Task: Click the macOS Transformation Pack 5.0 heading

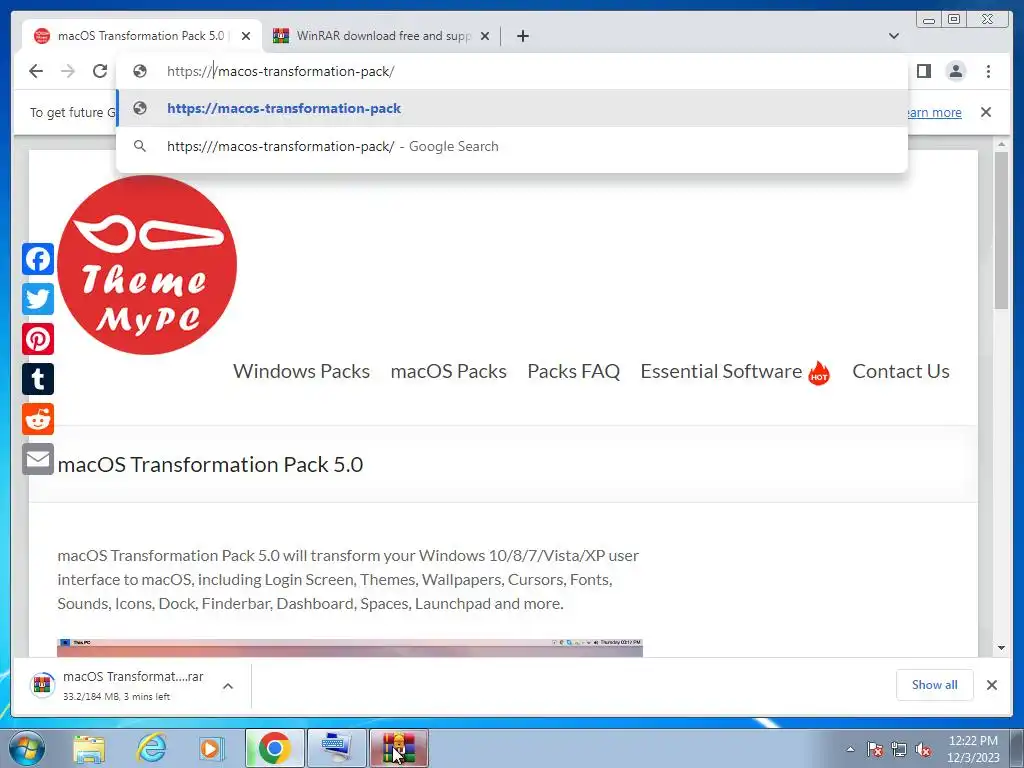Action: (210, 464)
